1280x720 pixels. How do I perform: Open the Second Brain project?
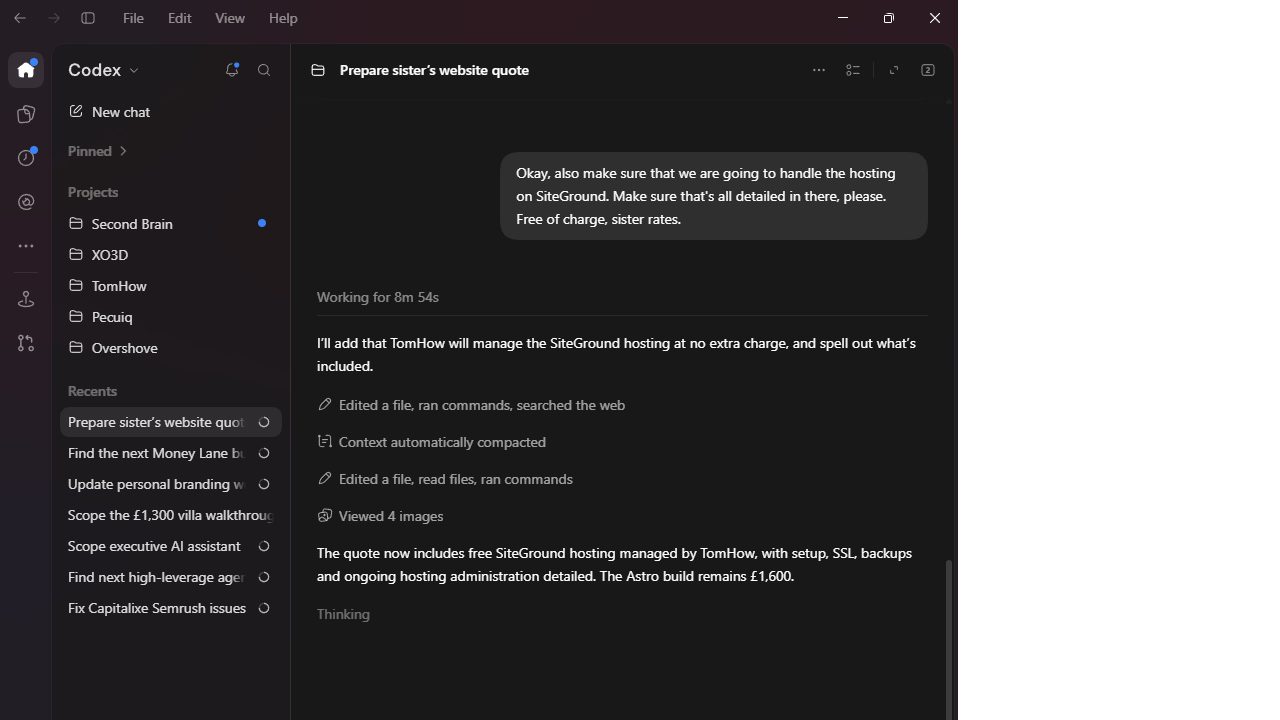(170, 224)
